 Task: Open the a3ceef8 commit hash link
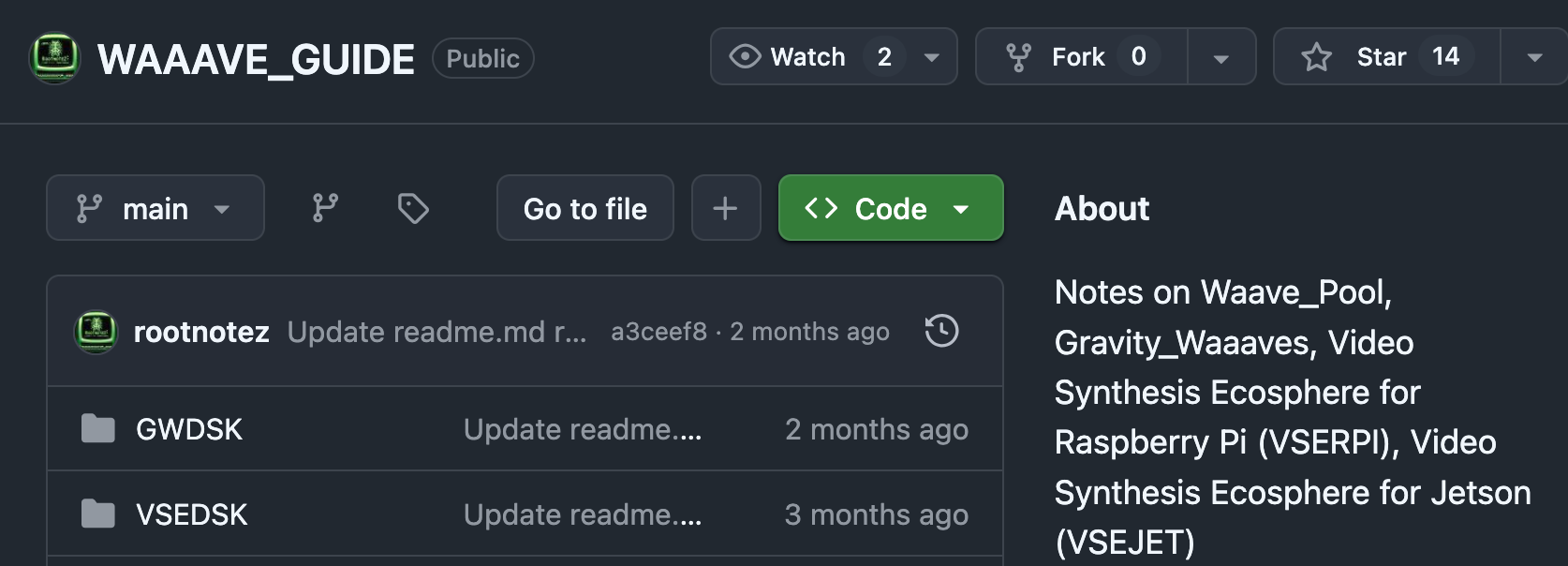point(658,332)
